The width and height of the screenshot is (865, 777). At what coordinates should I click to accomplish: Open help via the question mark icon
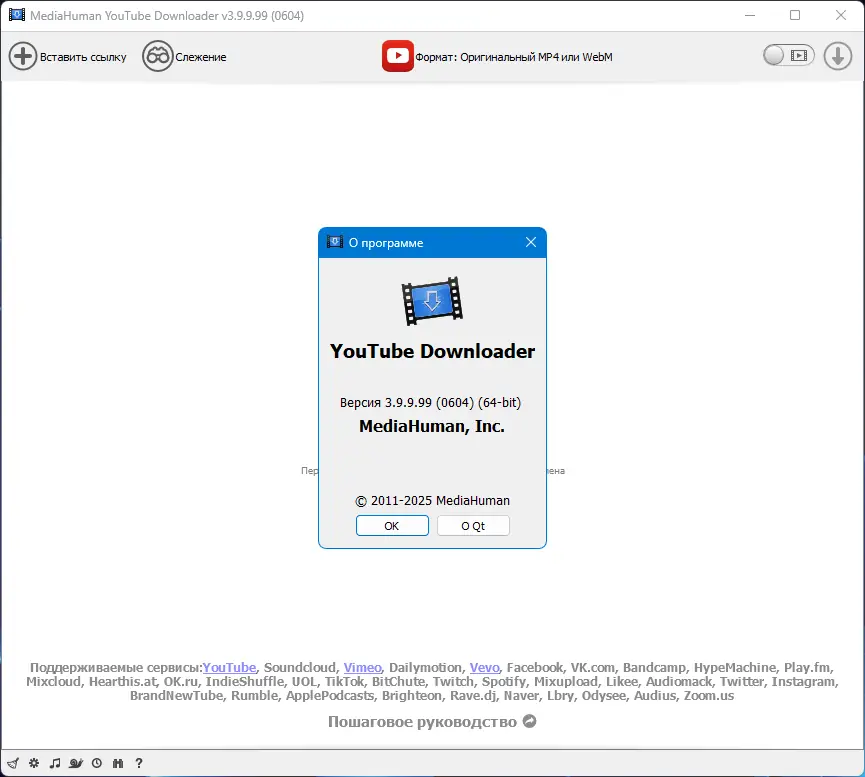pos(139,763)
